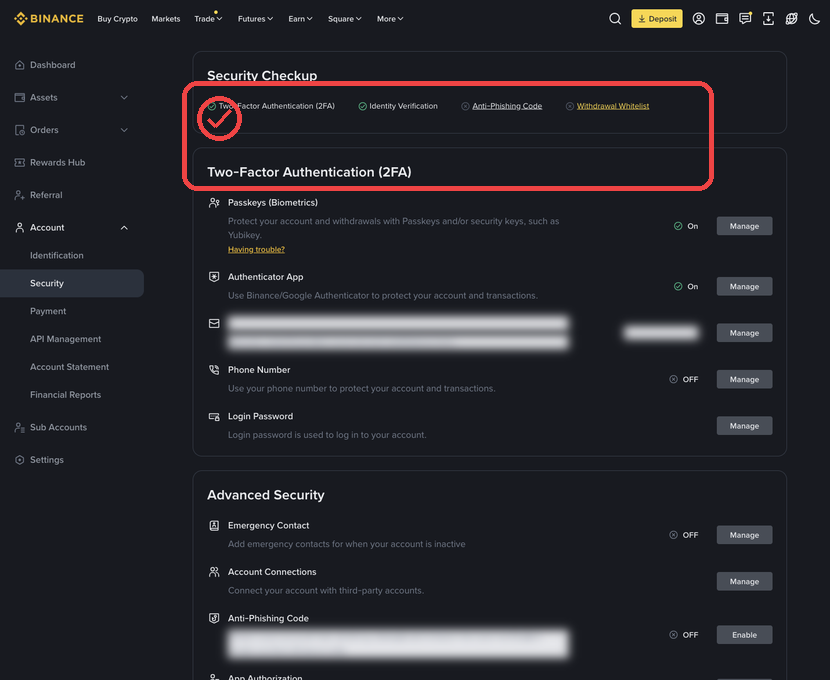Viewport: 830px width, 680px height.
Task: Click the Authenticator App shield icon
Action: tap(214, 277)
